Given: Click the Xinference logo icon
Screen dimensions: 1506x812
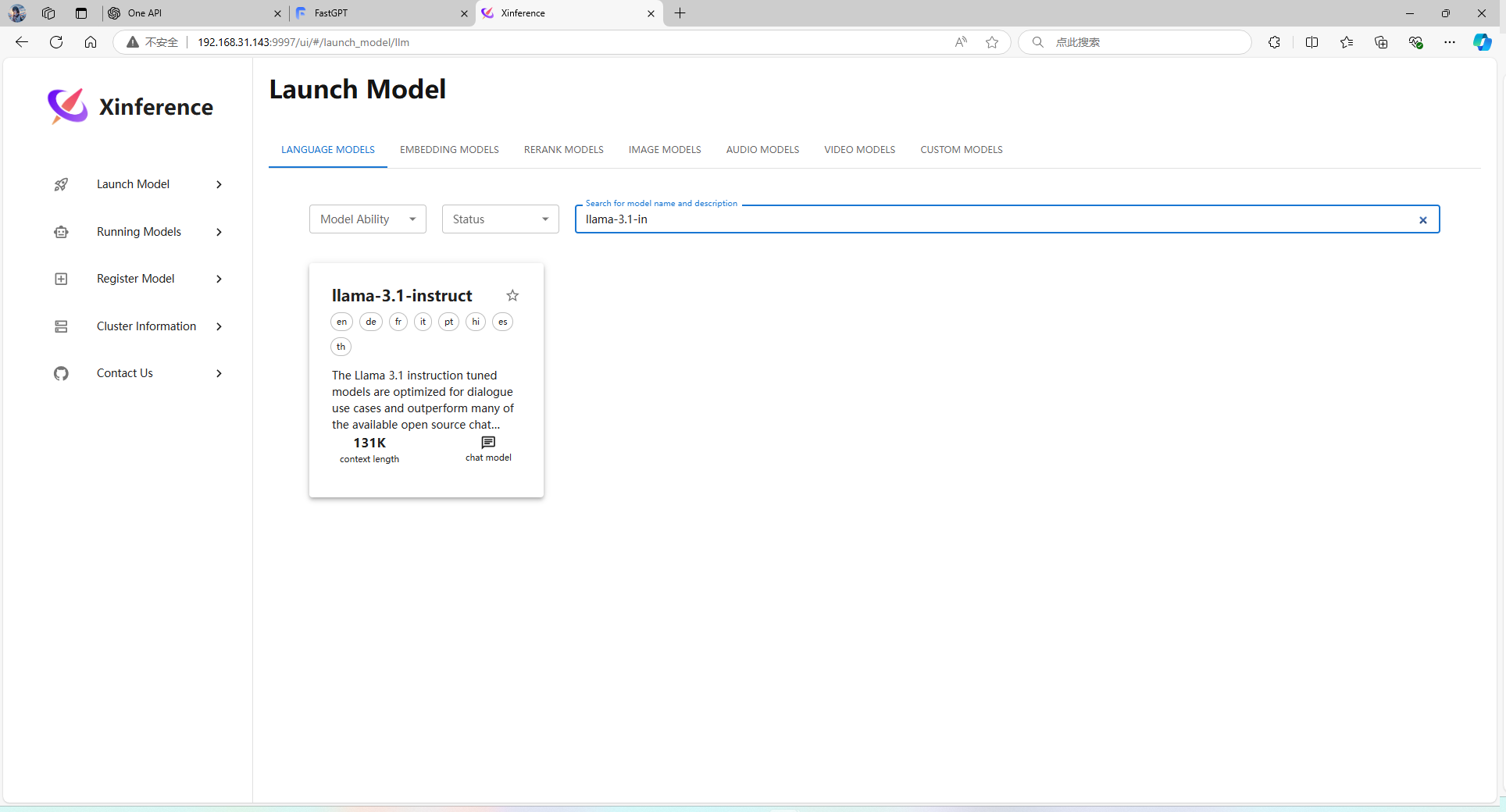Looking at the screenshot, I should pos(67,106).
